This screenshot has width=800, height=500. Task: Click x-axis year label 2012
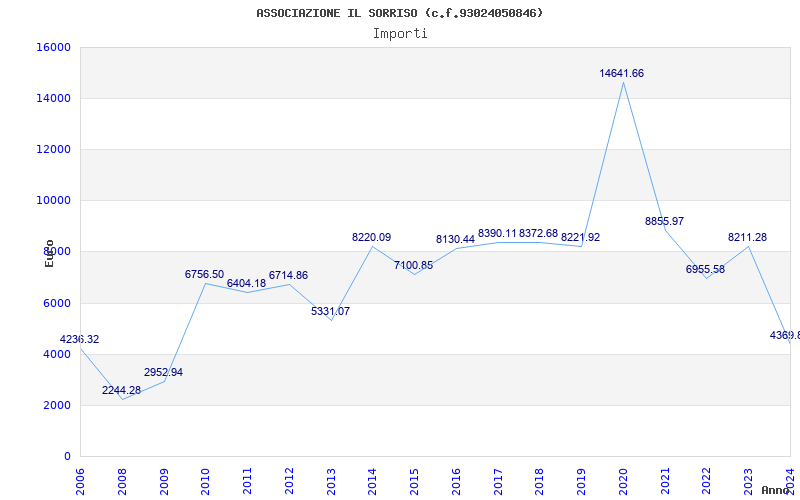[x=289, y=482]
